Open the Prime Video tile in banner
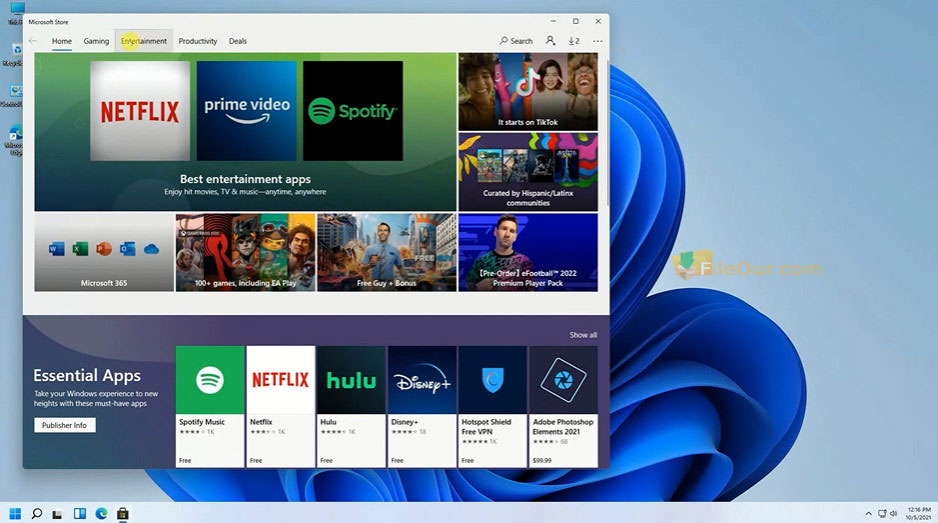Image resolution: width=938 pixels, height=523 pixels. coord(246,111)
